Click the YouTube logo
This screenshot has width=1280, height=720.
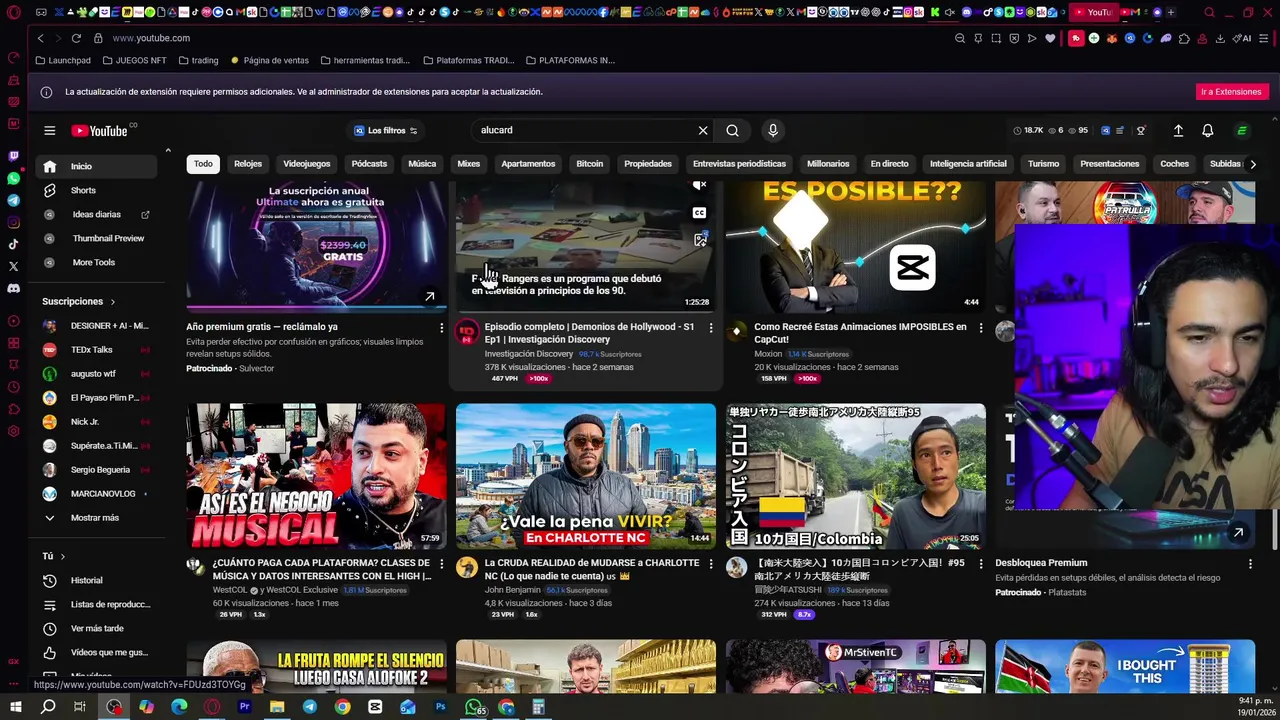click(x=99, y=131)
